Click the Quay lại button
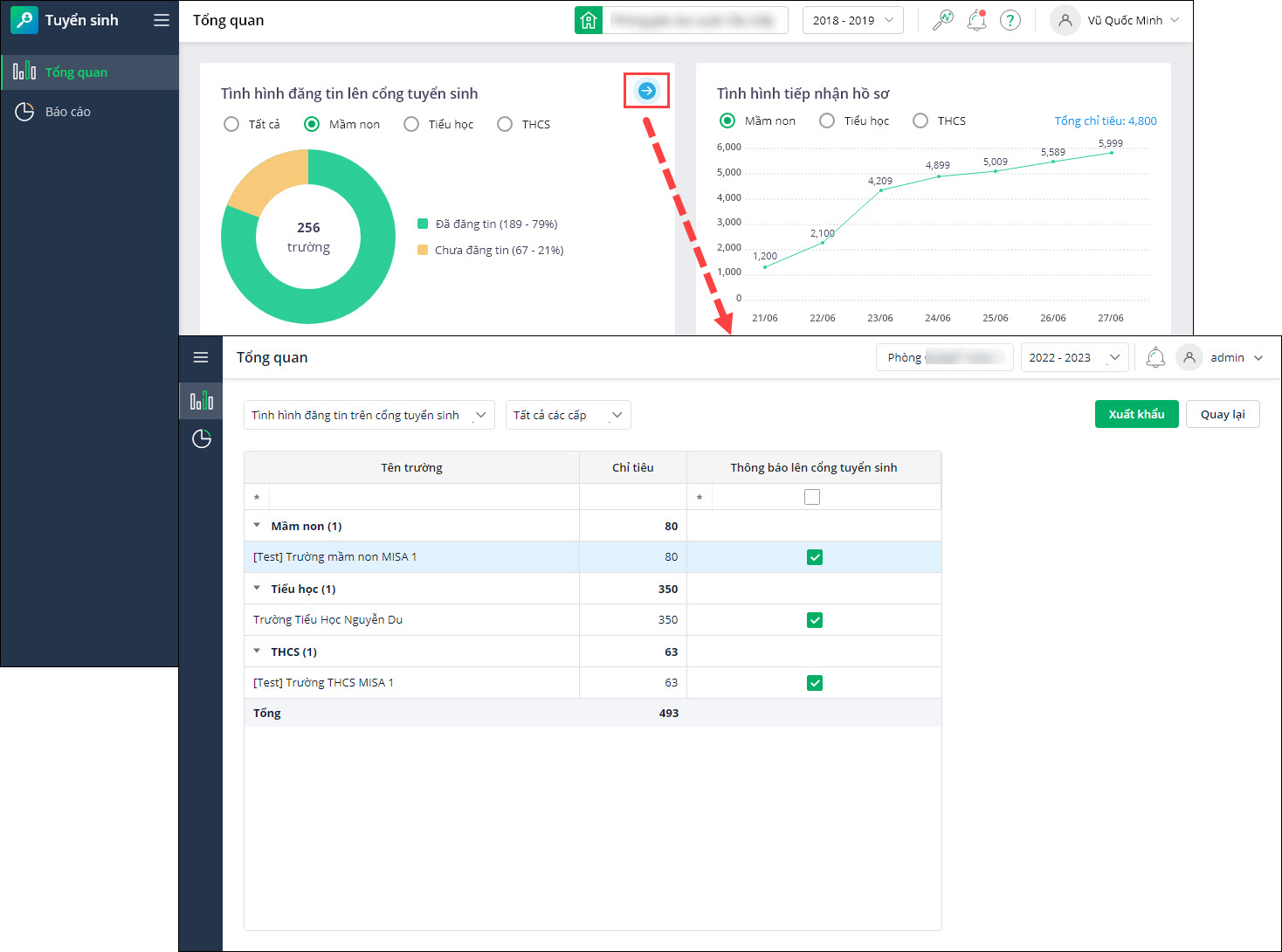Viewport: 1282px width, 952px height. (1222, 414)
